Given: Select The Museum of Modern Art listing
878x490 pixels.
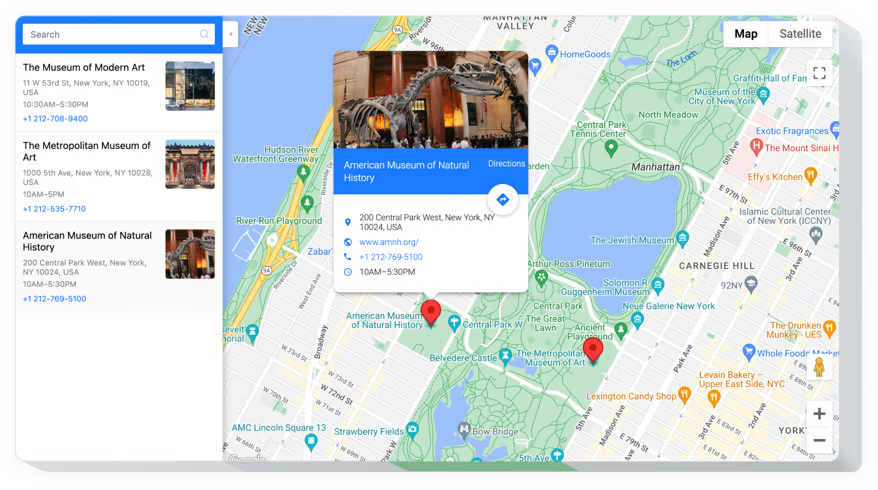Looking at the screenshot, I should coord(119,92).
